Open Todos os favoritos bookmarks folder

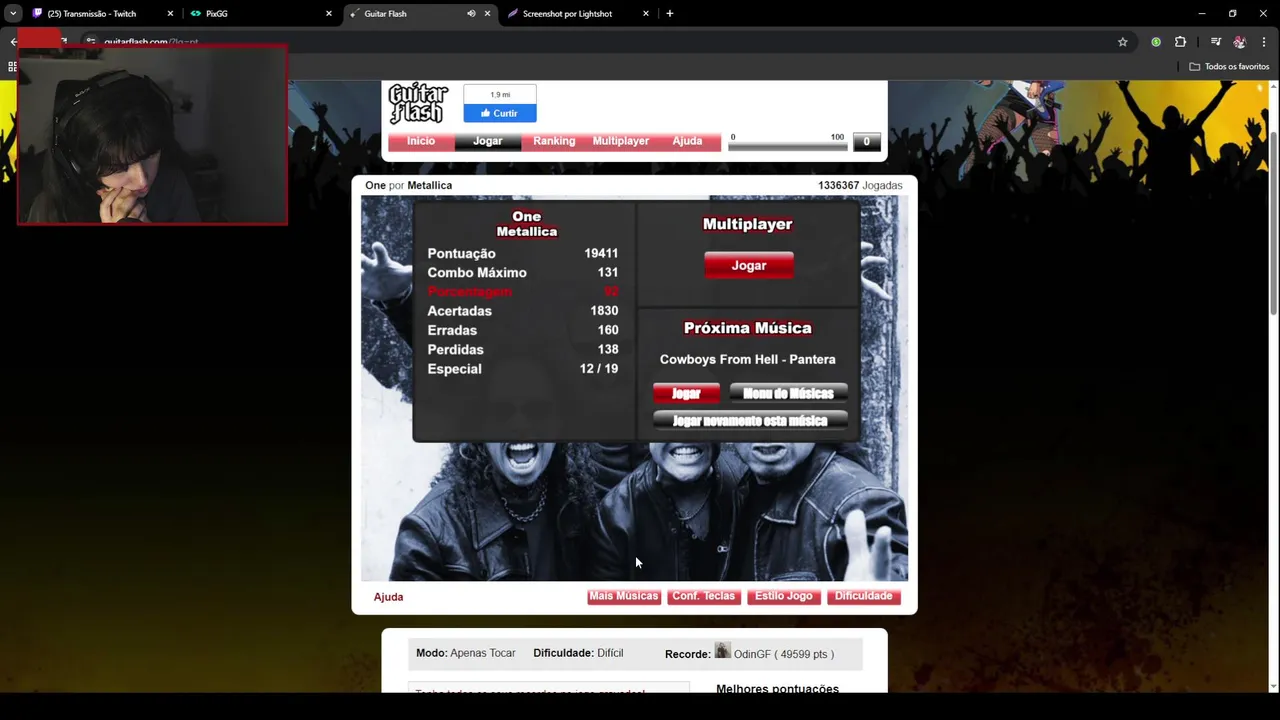point(1229,67)
